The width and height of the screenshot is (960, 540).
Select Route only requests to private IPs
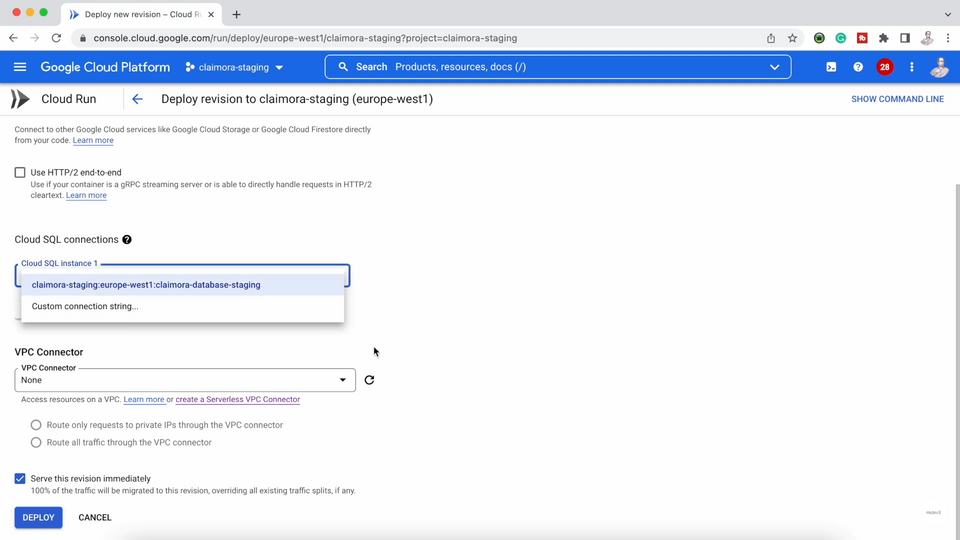click(36, 425)
